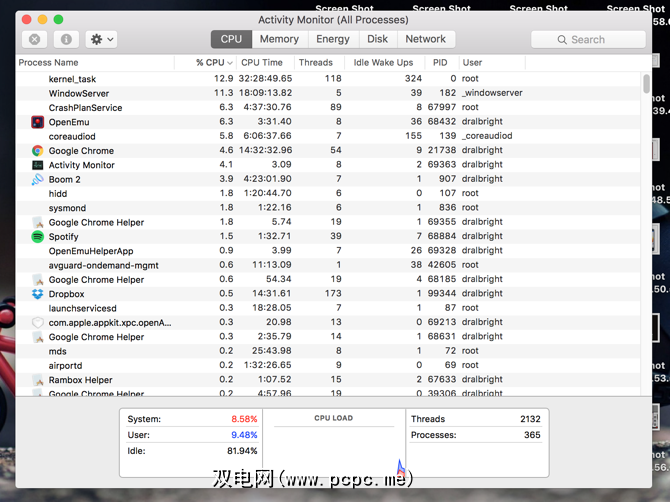Select the Network tab
Screen dimensions: 670x502
[425, 39]
